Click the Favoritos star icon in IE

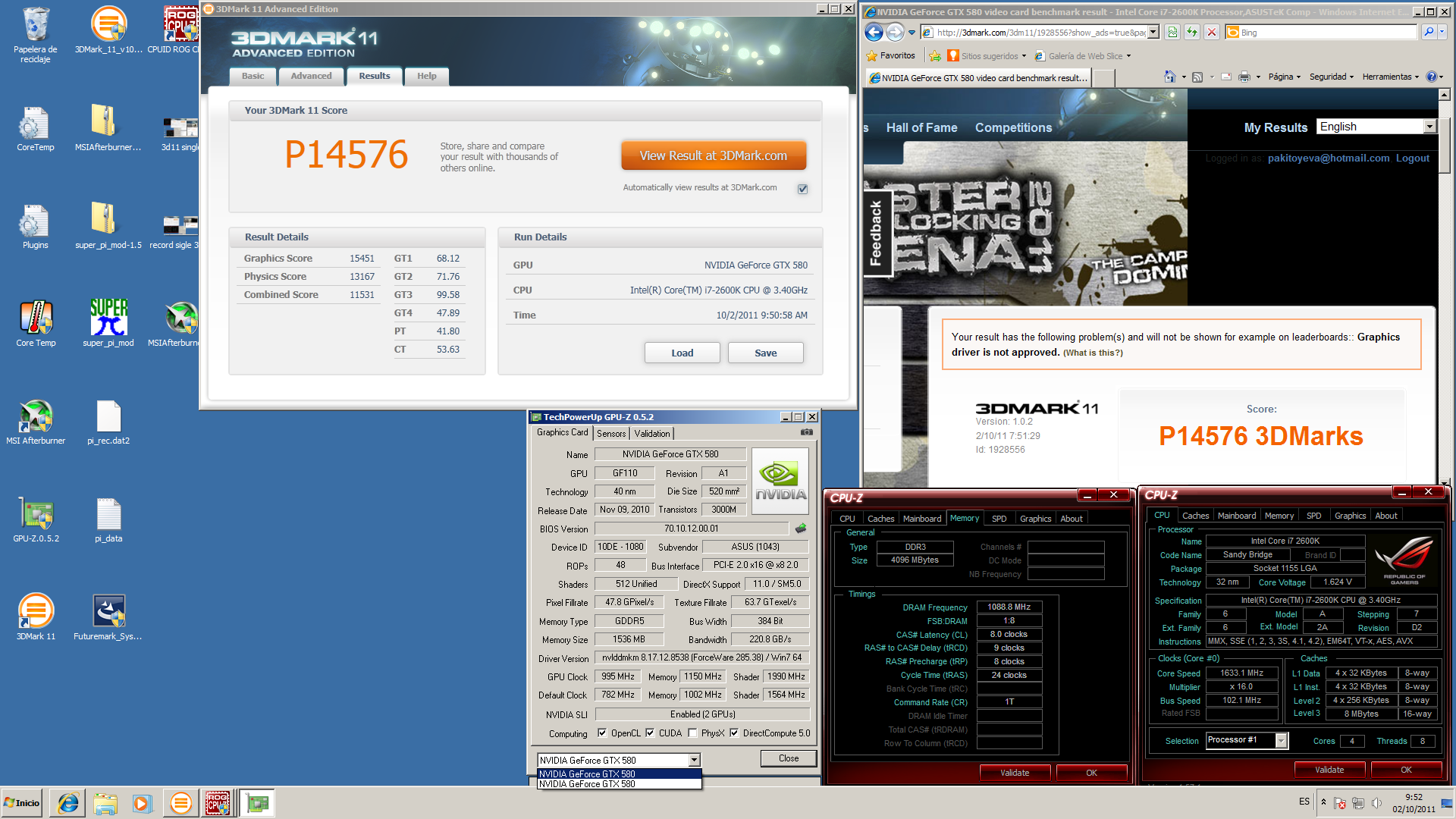(x=872, y=55)
